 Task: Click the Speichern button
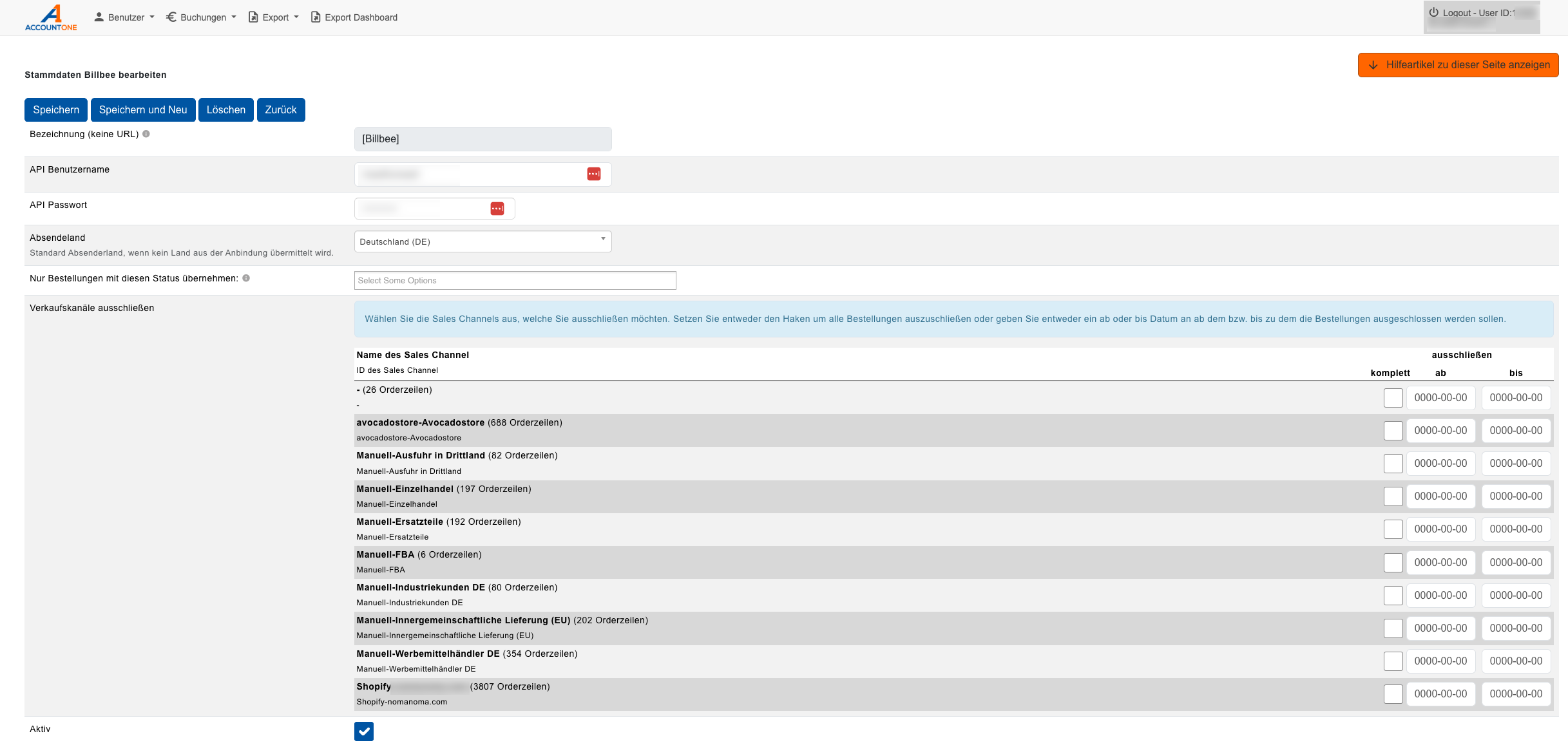coord(56,109)
